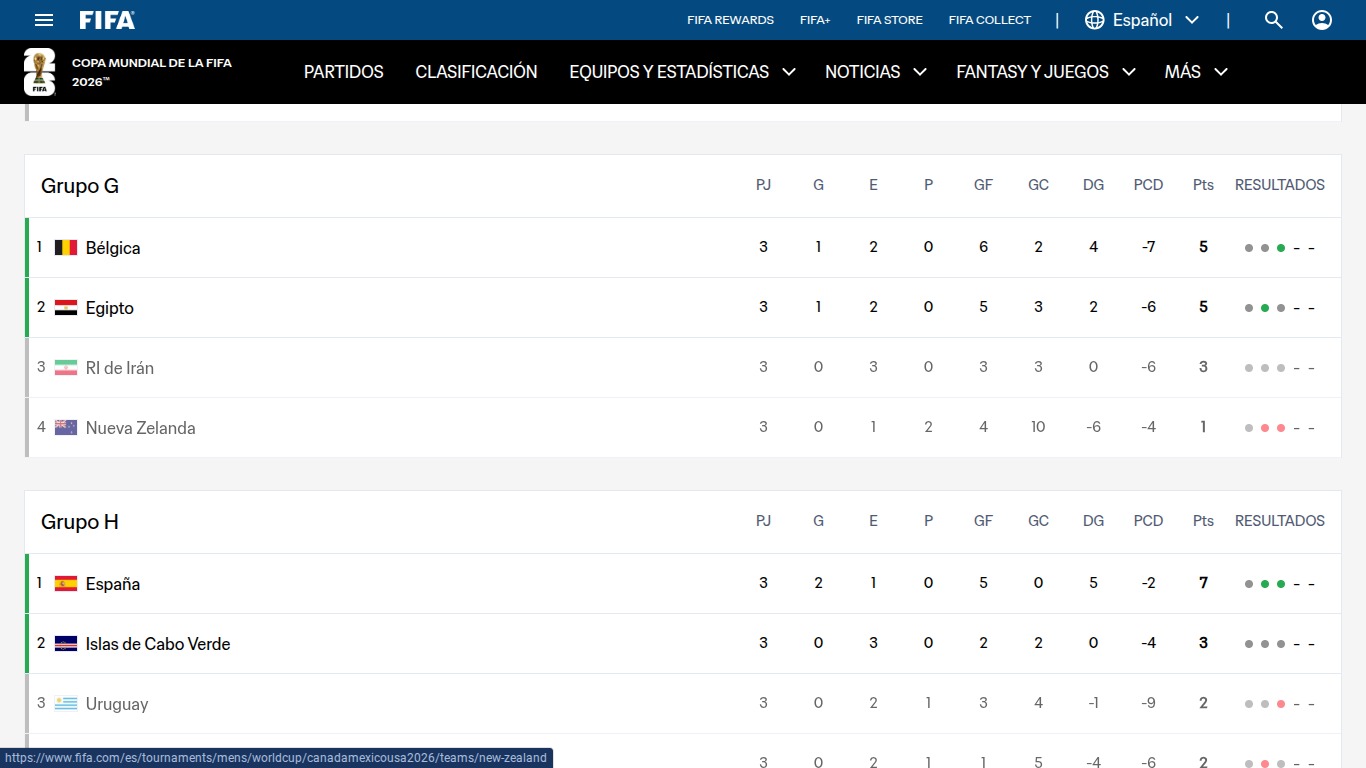Click the Uruguay flag icon
This screenshot has width=1366, height=768.
coord(66,703)
